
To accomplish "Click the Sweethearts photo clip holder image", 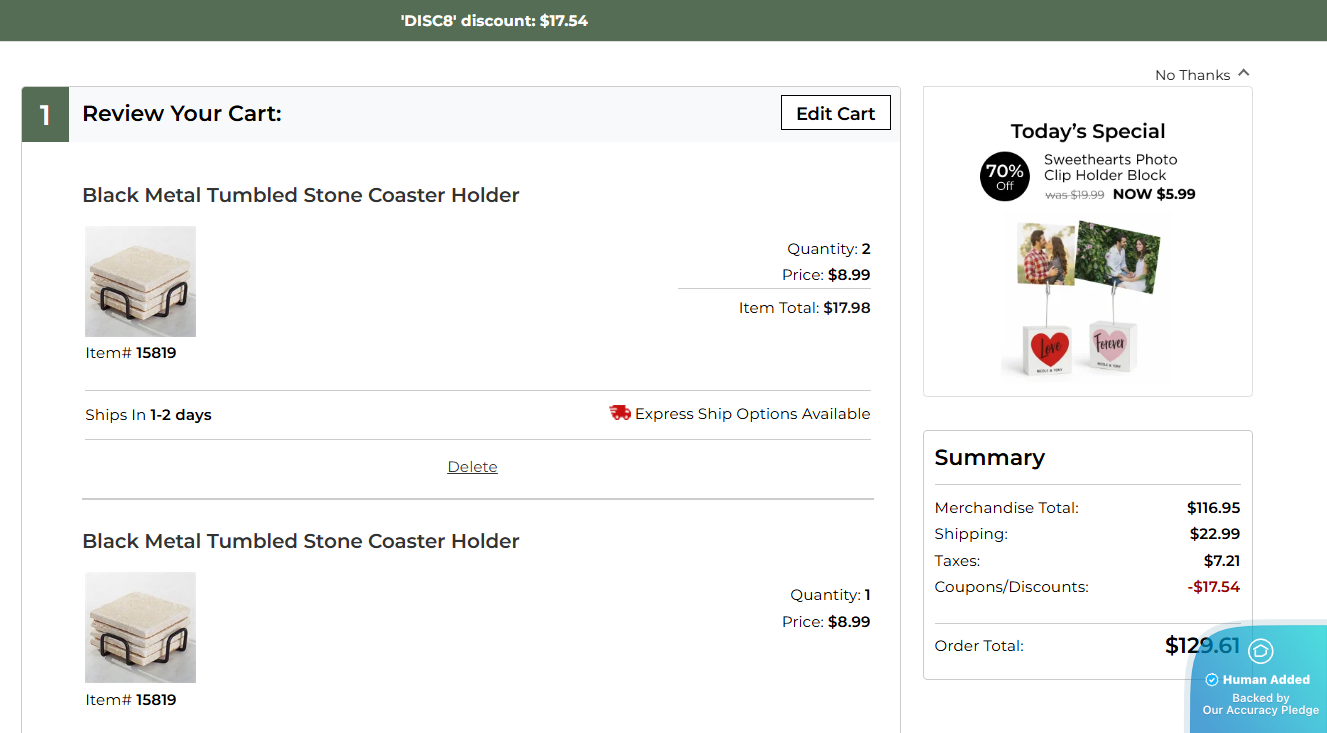I will [x=1087, y=298].
